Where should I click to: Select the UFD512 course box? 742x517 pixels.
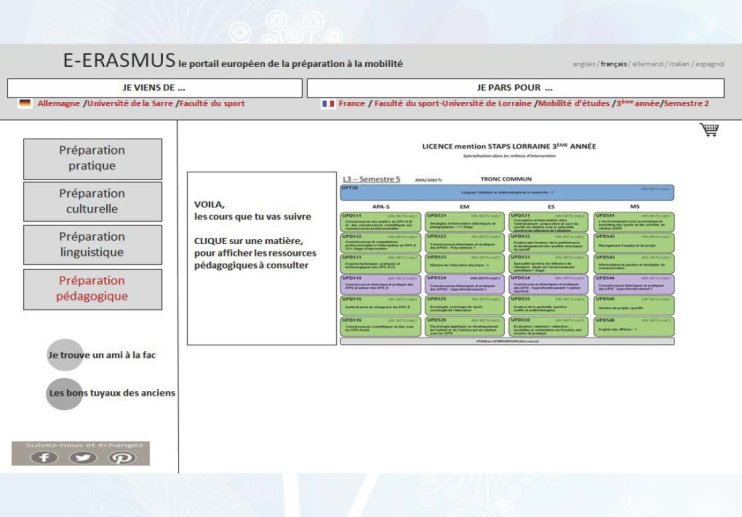[x=380, y=243]
